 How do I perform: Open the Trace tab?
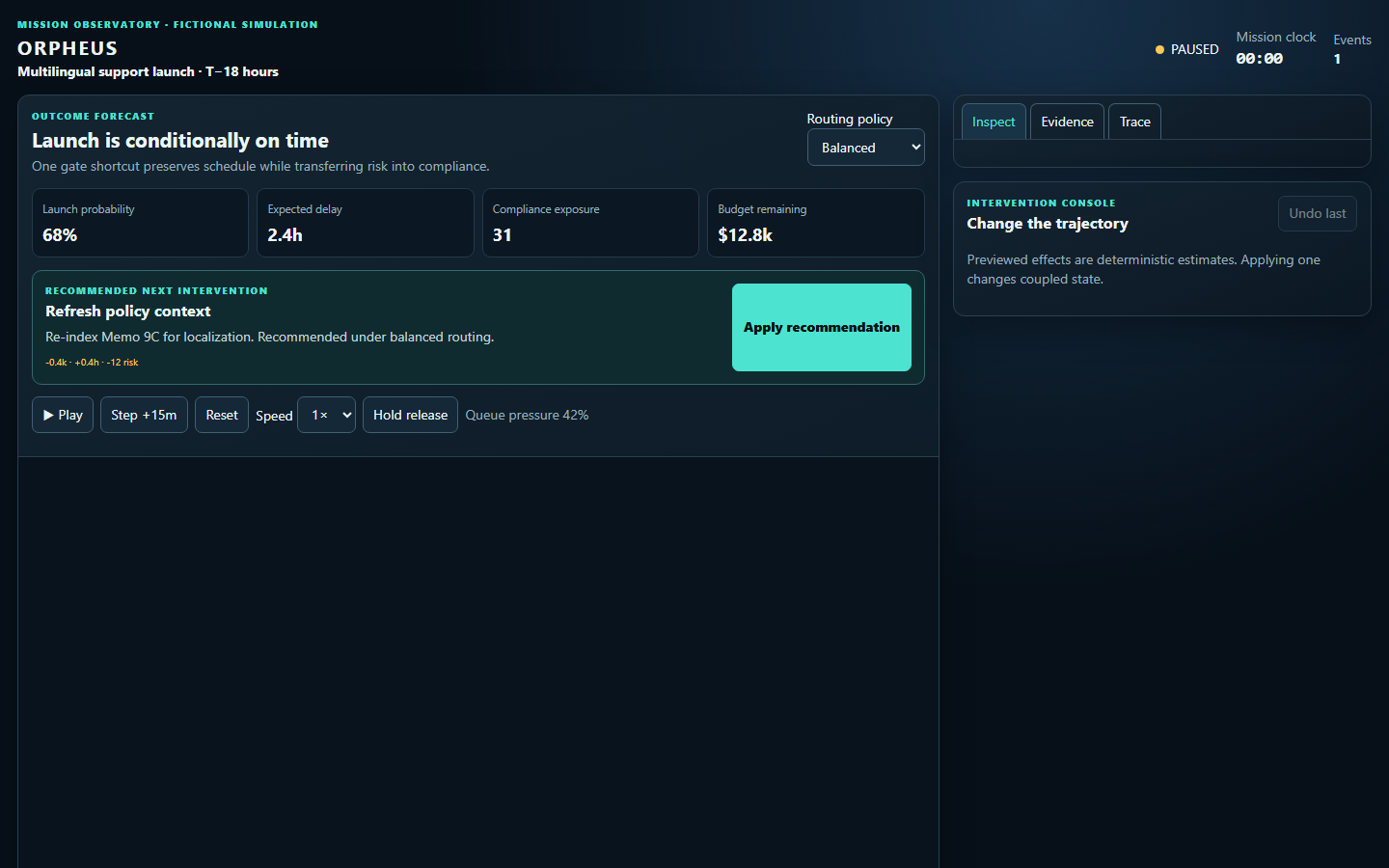click(x=1134, y=122)
